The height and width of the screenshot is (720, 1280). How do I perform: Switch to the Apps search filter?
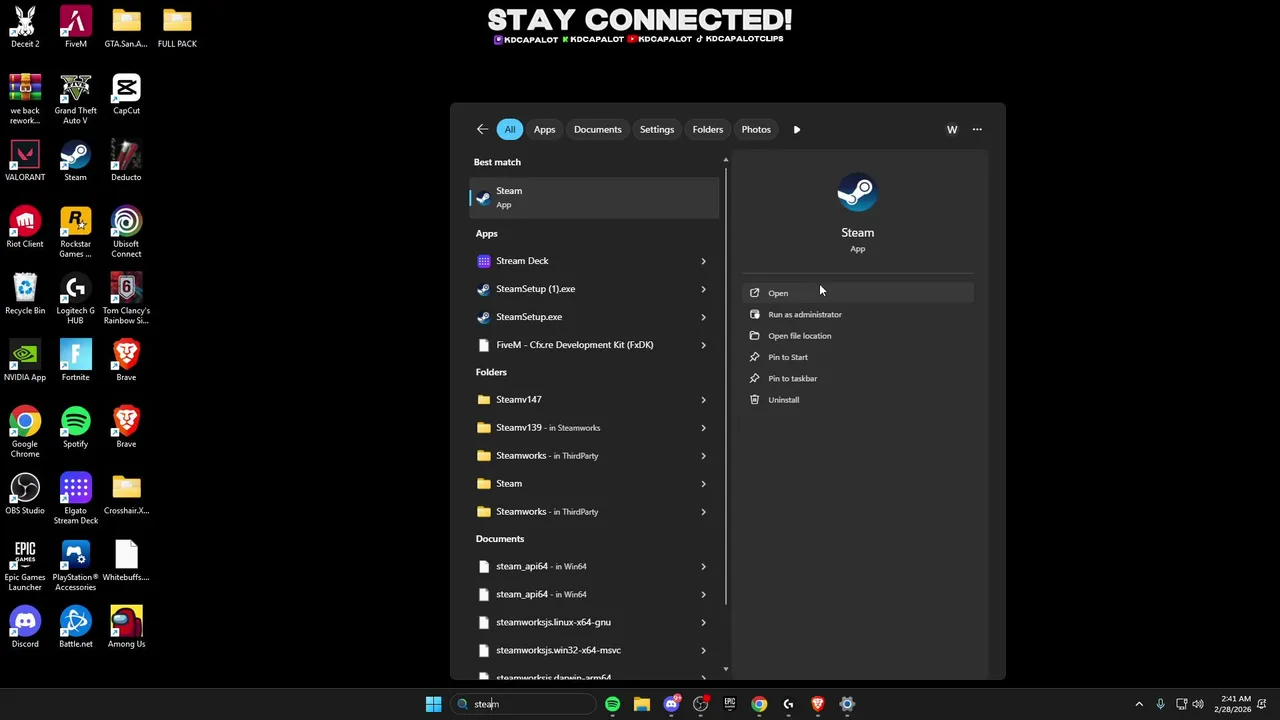544,129
